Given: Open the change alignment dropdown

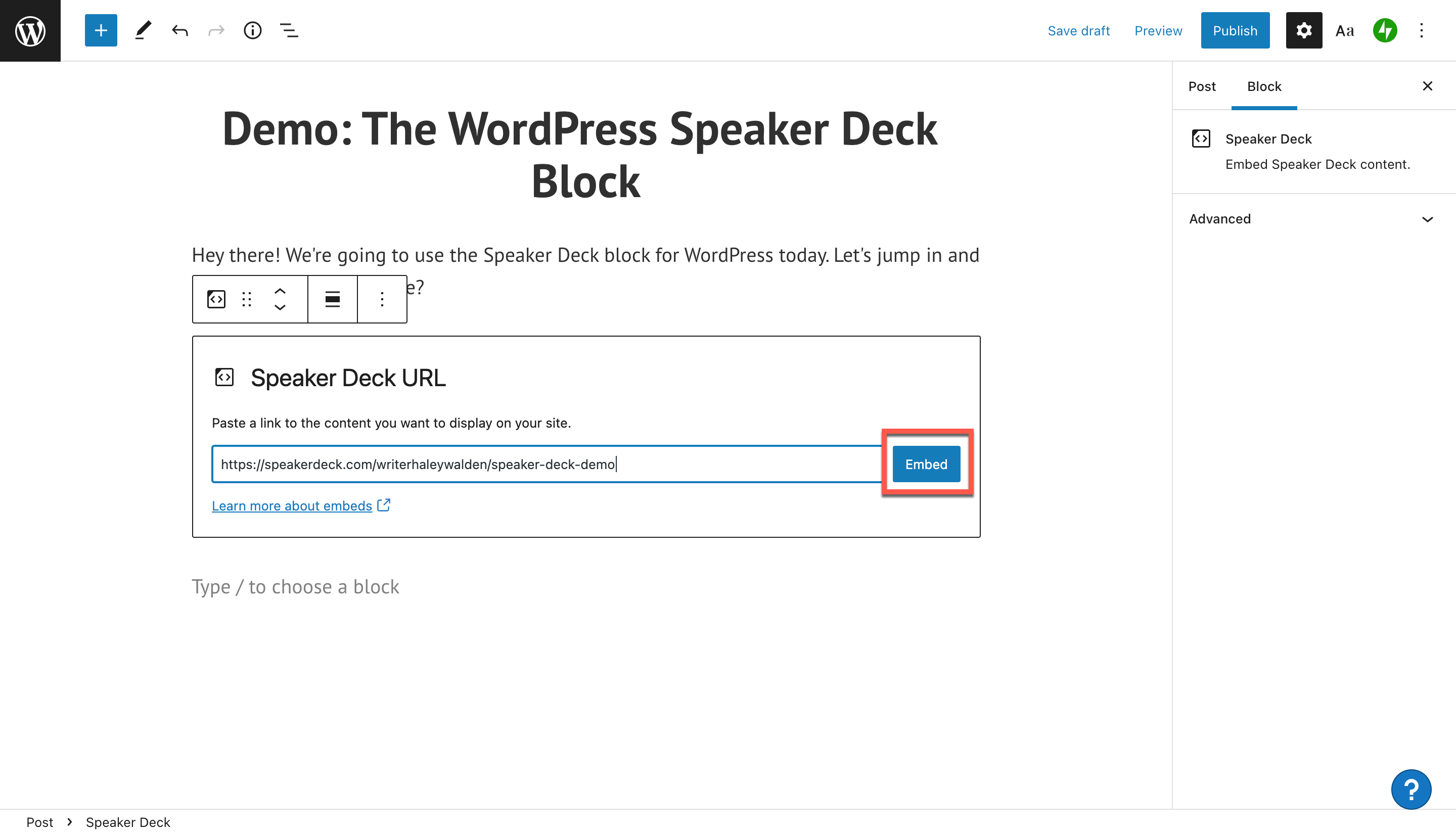Looking at the screenshot, I should pos(332,299).
